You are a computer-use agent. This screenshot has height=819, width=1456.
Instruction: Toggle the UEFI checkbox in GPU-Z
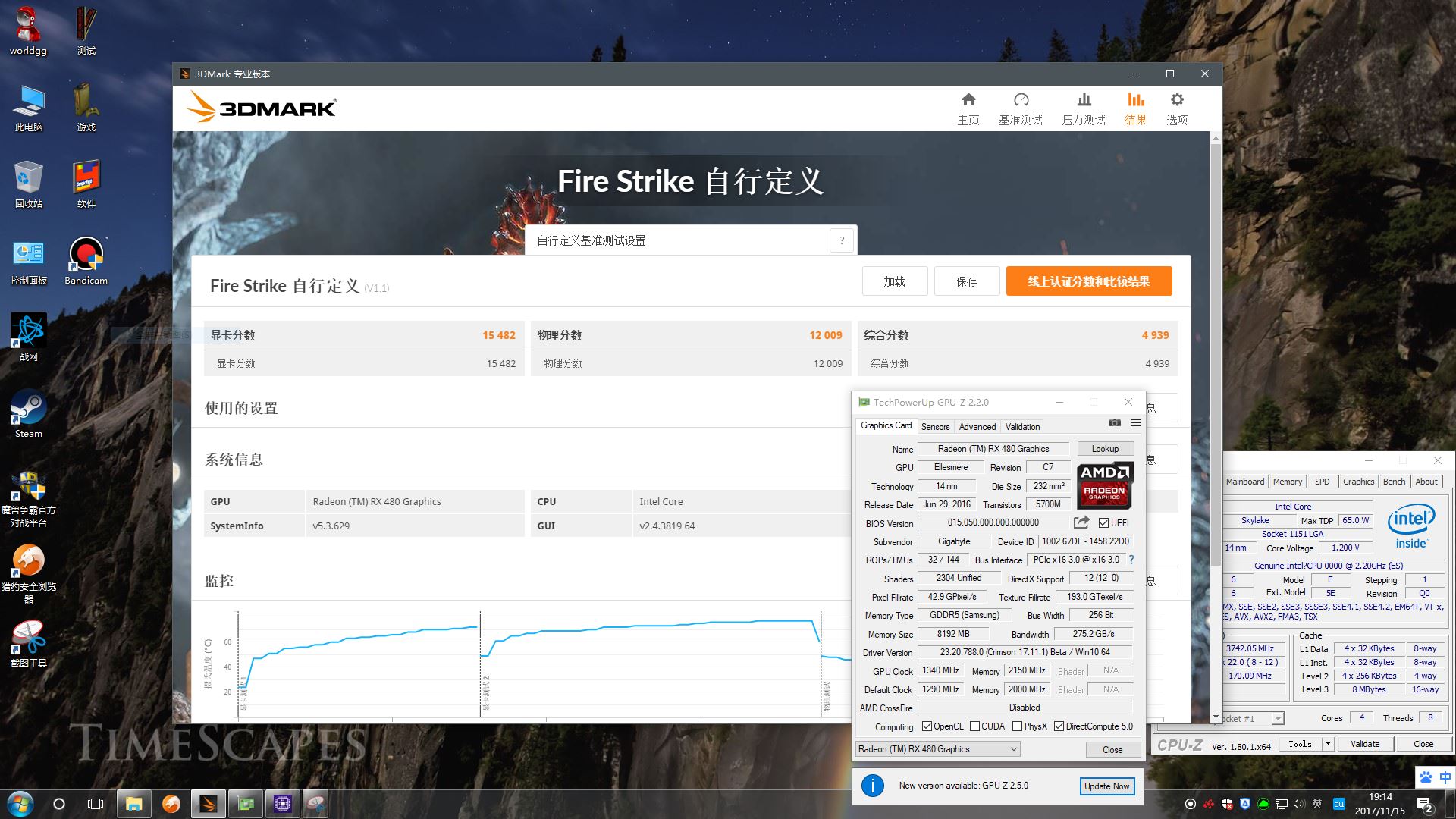click(x=1103, y=523)
